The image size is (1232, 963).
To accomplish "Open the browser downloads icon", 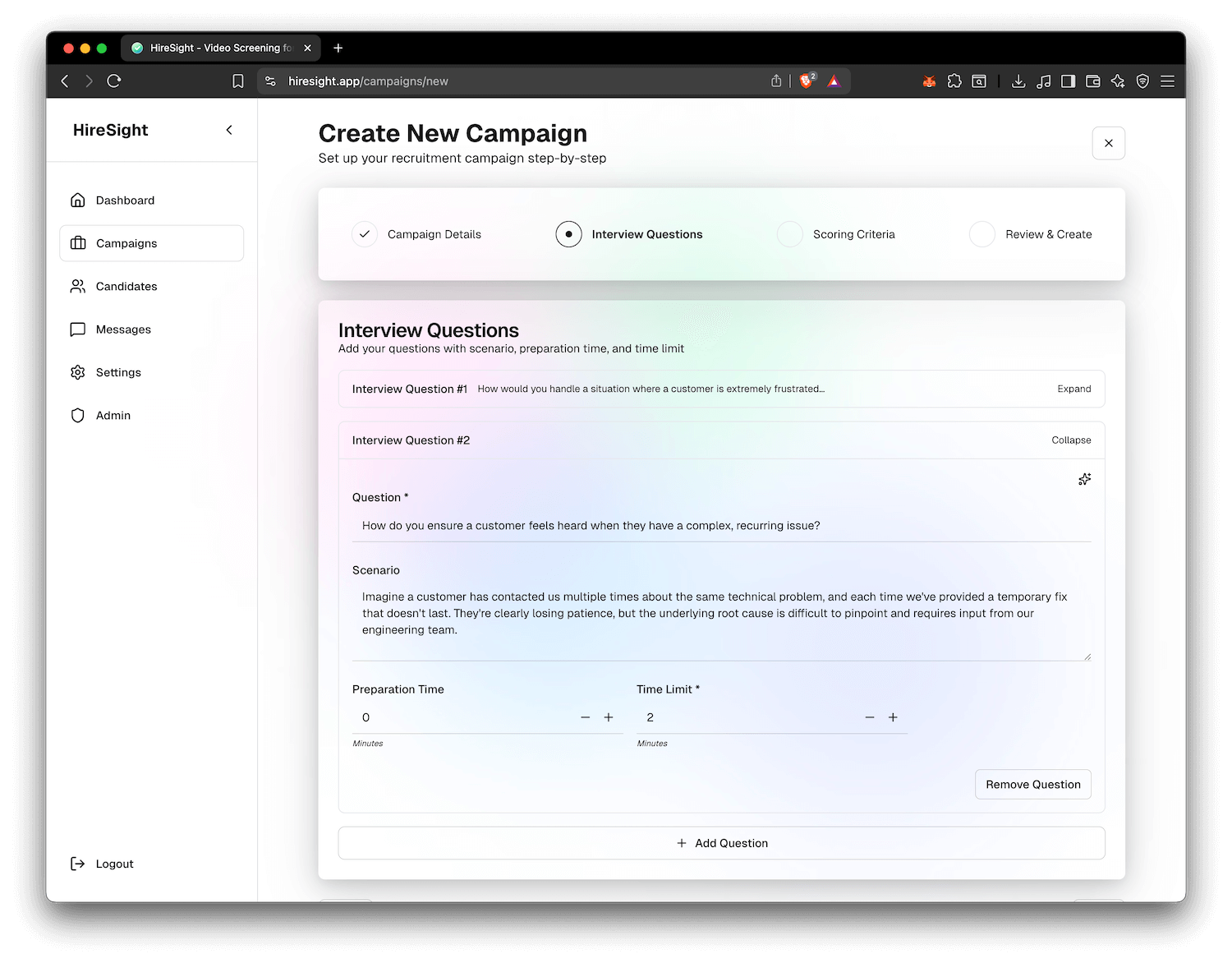I will tap(1018, 81).
